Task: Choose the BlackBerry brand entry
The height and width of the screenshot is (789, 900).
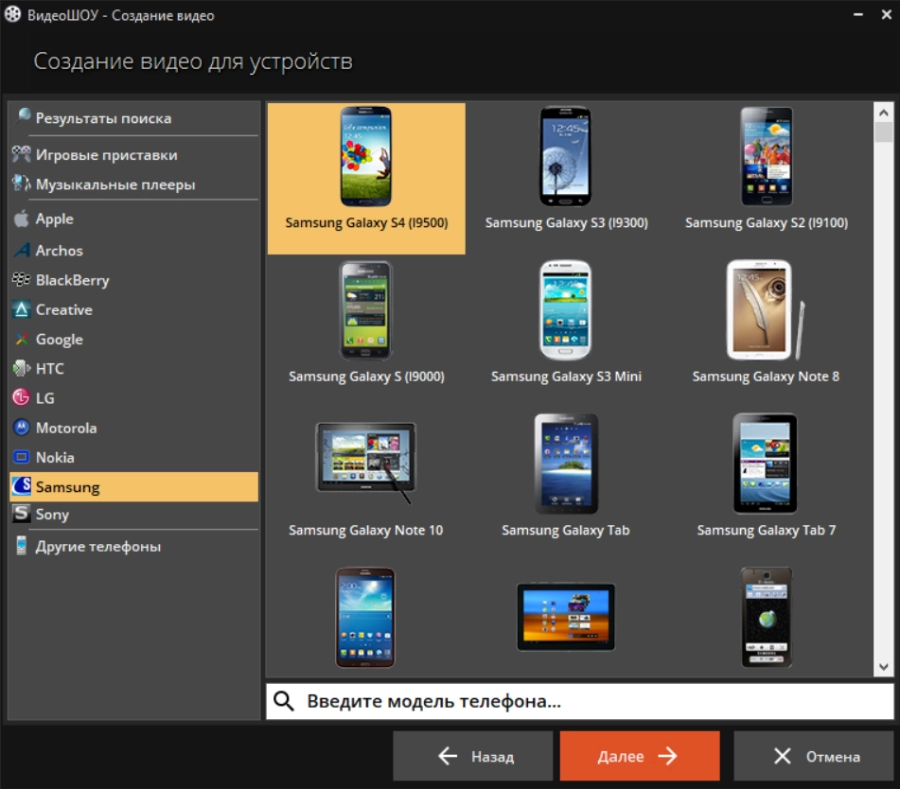Action: [x=134, y=280]
